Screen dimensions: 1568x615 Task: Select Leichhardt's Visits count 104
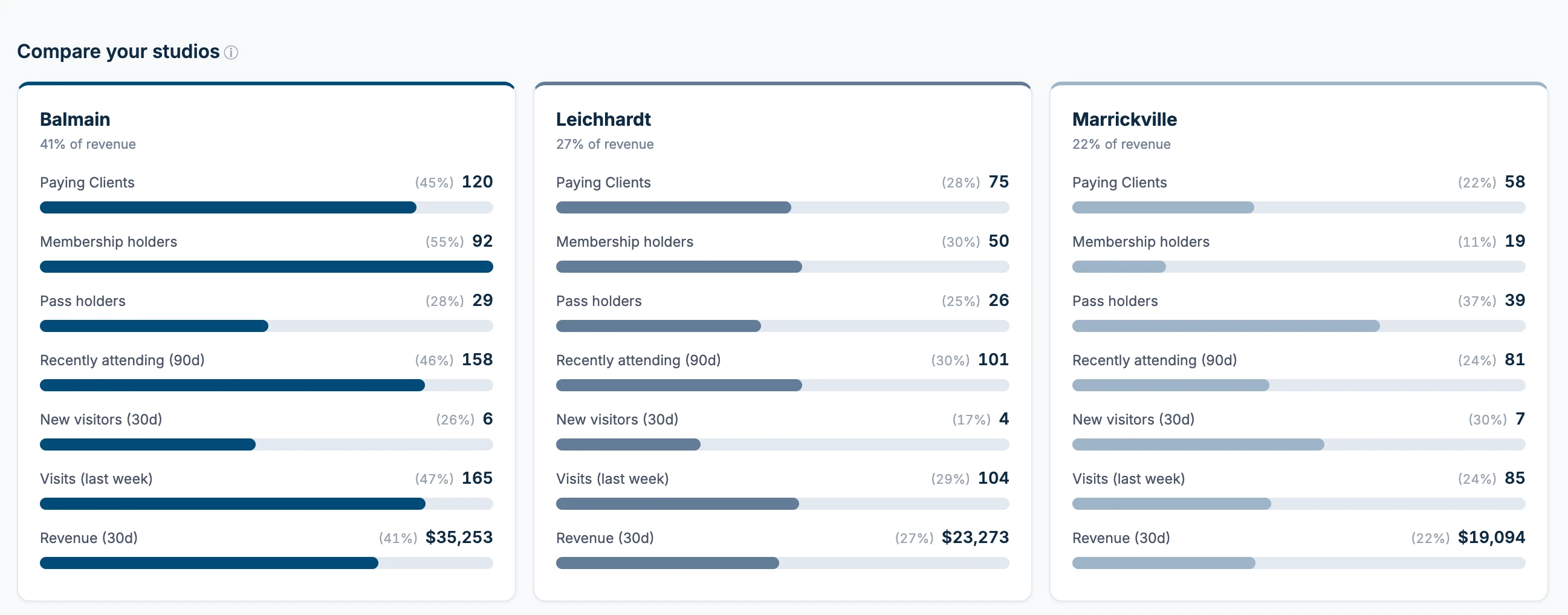tap(993, 478)
